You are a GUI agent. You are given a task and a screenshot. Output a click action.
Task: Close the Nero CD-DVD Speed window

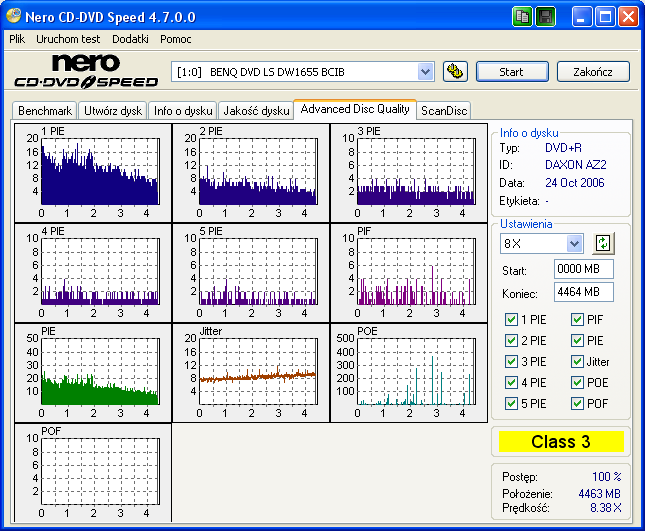[x=628, y=17]
